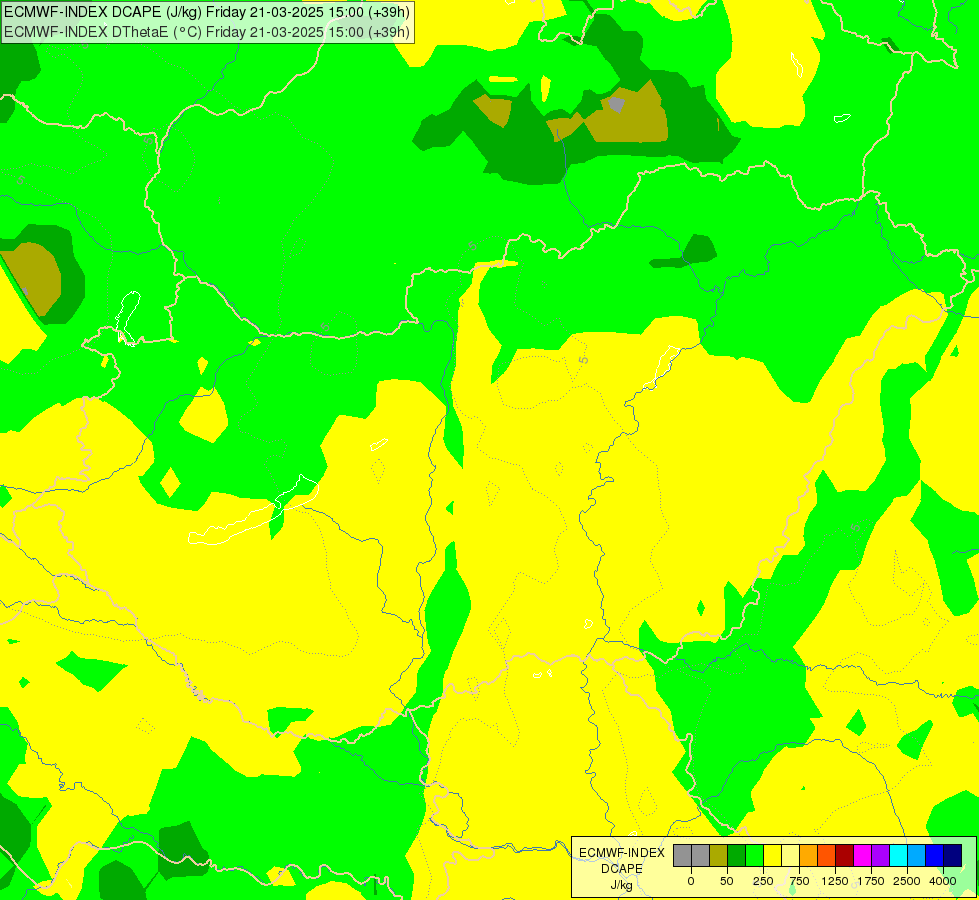The height and width of the screenshot is (900, 979).
Task: Click the orange legend swatch
Action: 809,855
